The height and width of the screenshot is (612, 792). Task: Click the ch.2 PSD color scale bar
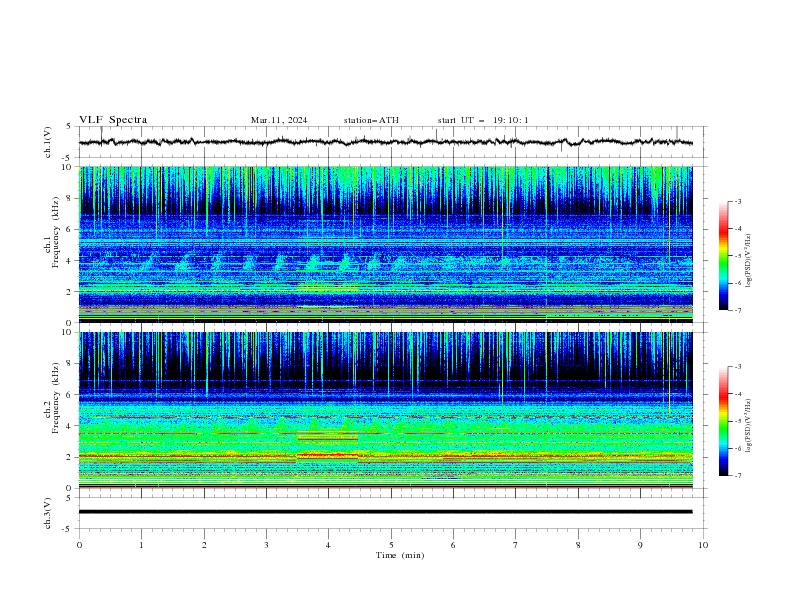[723, 421]
